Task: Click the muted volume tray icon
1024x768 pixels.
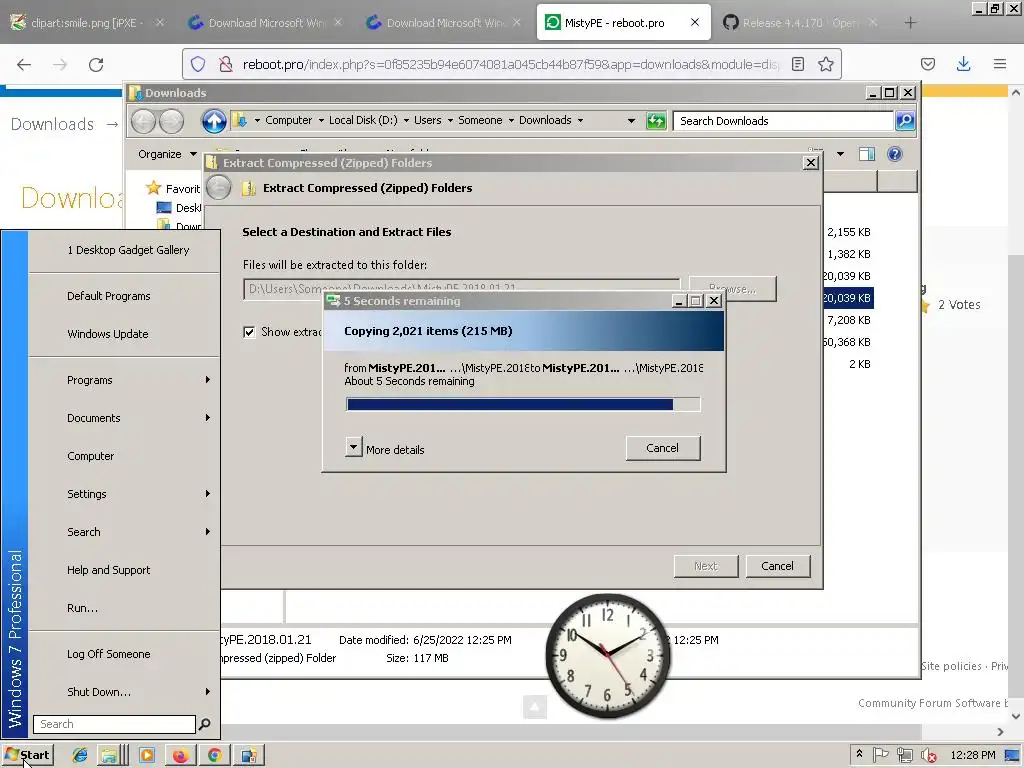Action: (x=929, y=756)
